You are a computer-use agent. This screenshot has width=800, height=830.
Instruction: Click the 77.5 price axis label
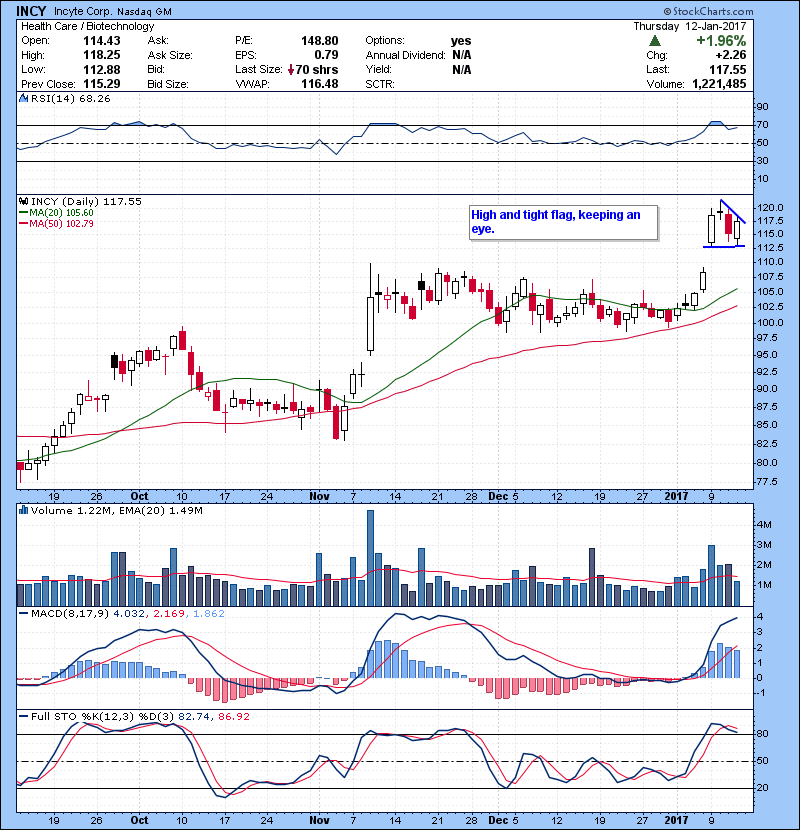click(767, 482)
